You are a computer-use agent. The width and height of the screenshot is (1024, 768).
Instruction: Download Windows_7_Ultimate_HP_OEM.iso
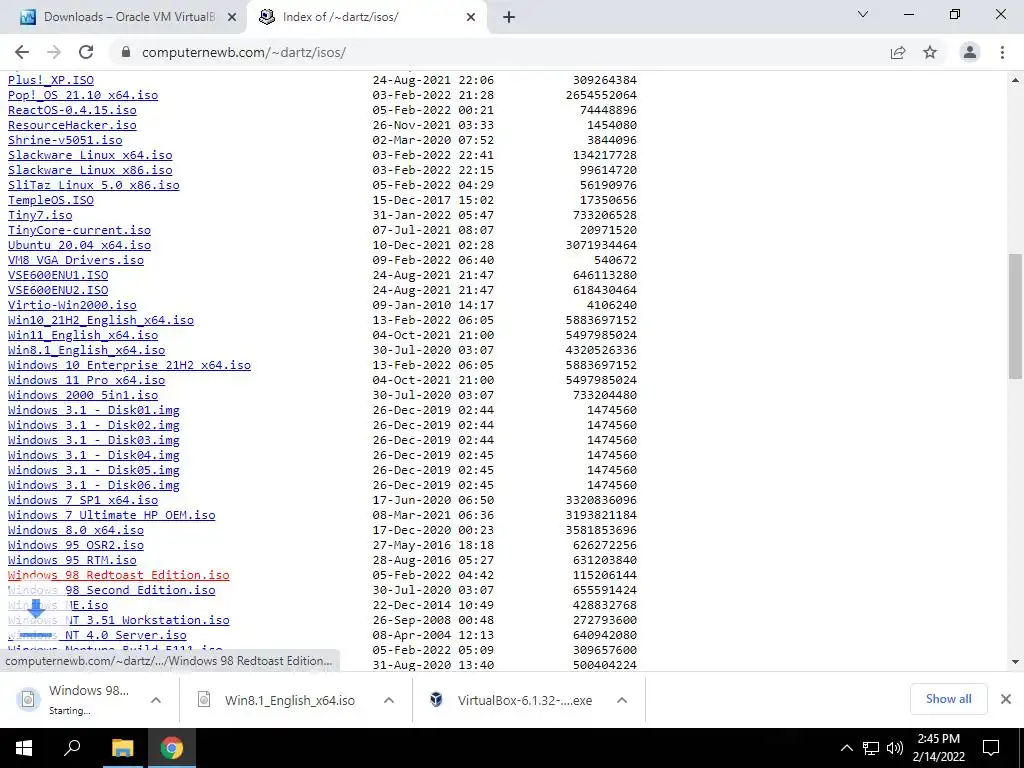[x=112, y=515]
